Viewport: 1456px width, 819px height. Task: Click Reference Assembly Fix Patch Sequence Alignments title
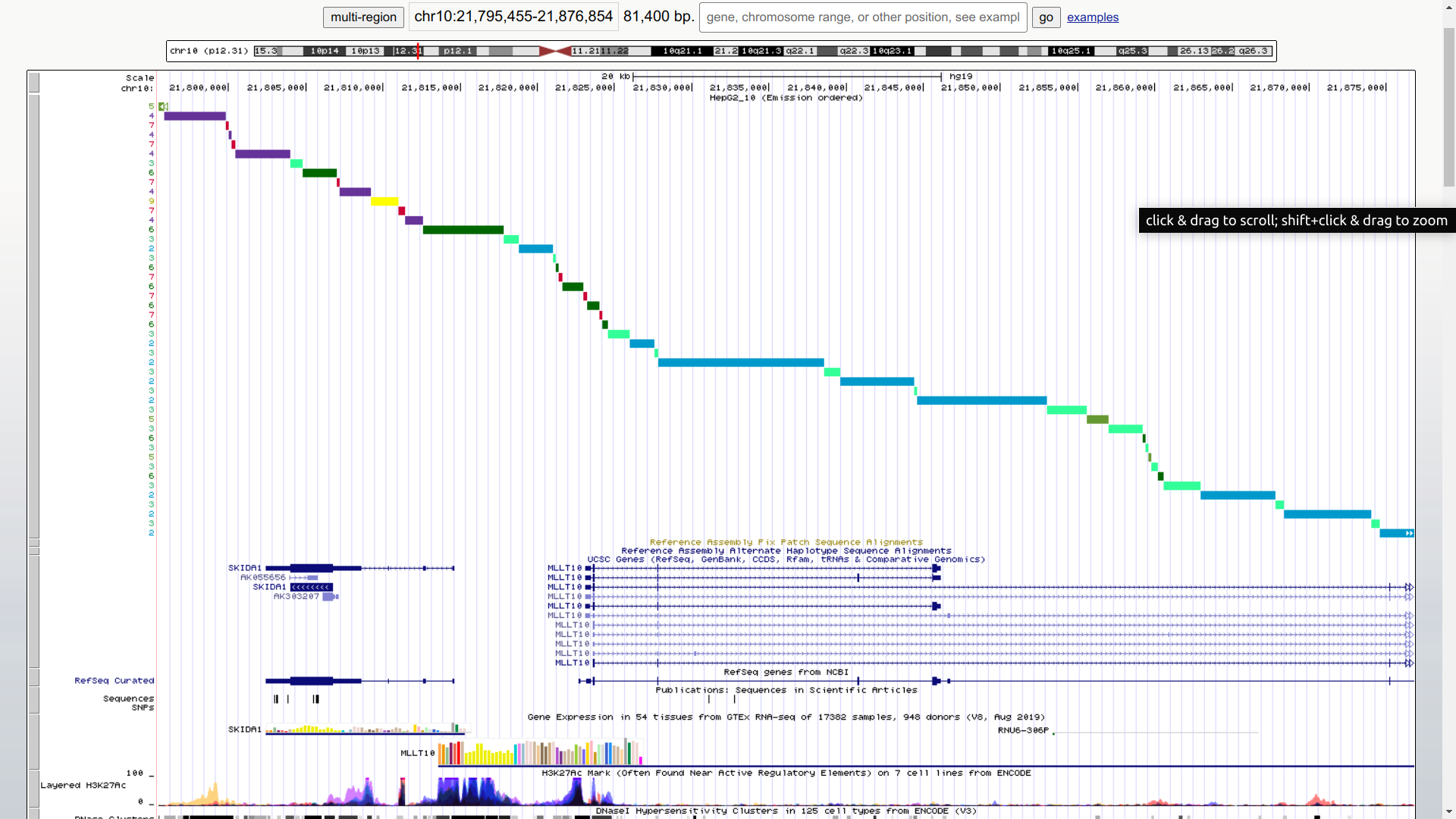click(786, 542)
